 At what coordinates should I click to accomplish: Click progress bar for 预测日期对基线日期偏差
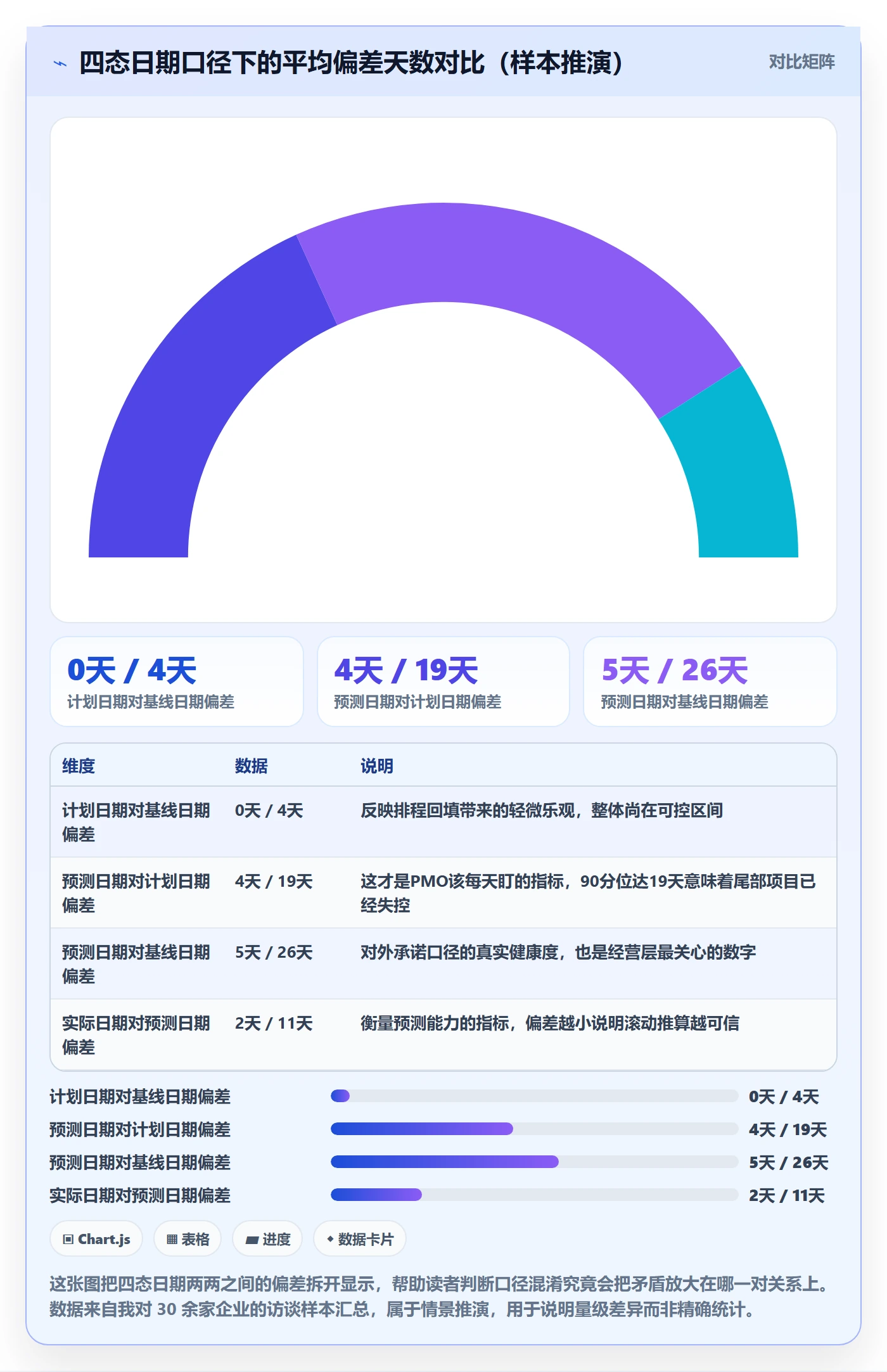pyautogui.click(x=534, y=1162)
